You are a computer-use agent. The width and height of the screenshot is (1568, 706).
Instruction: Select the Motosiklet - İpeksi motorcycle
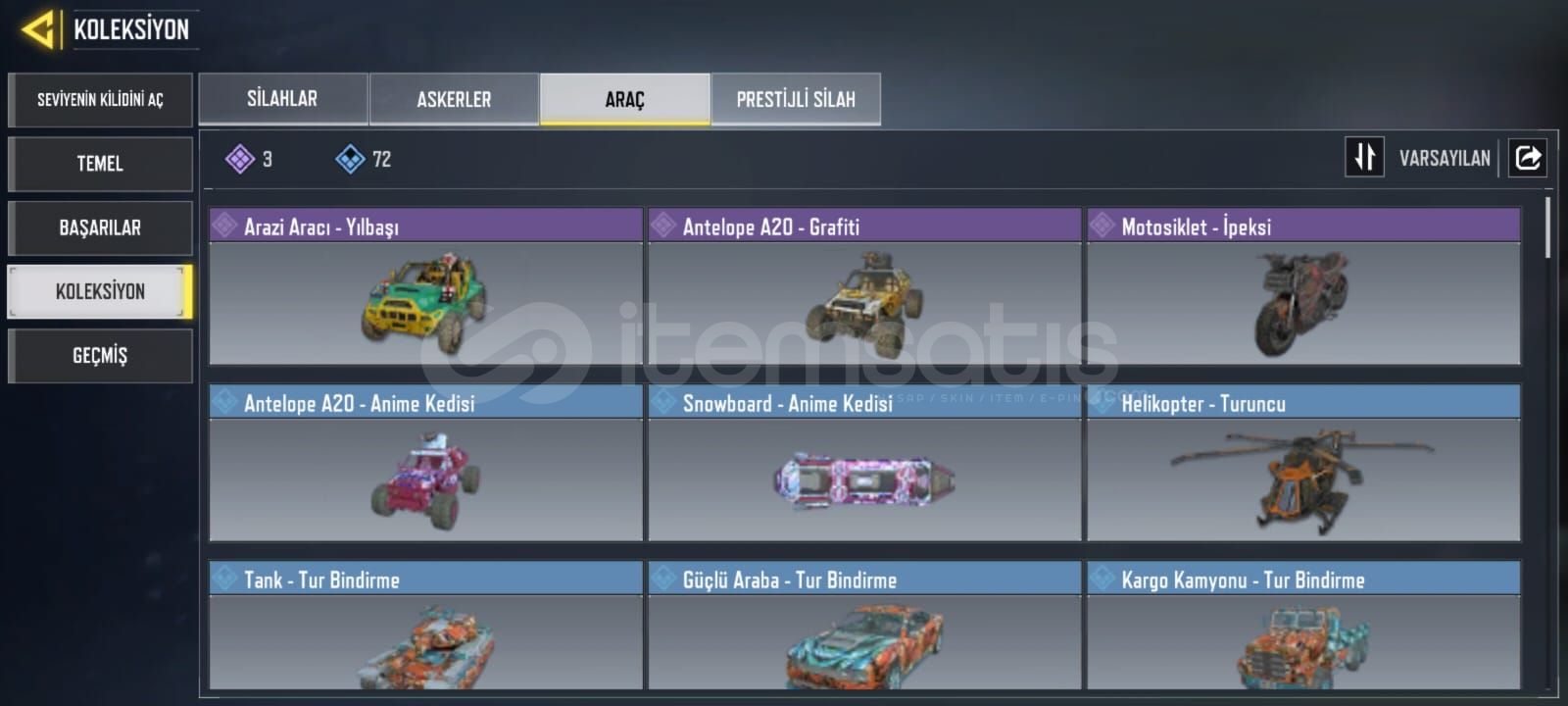[x=1303, y=286]
